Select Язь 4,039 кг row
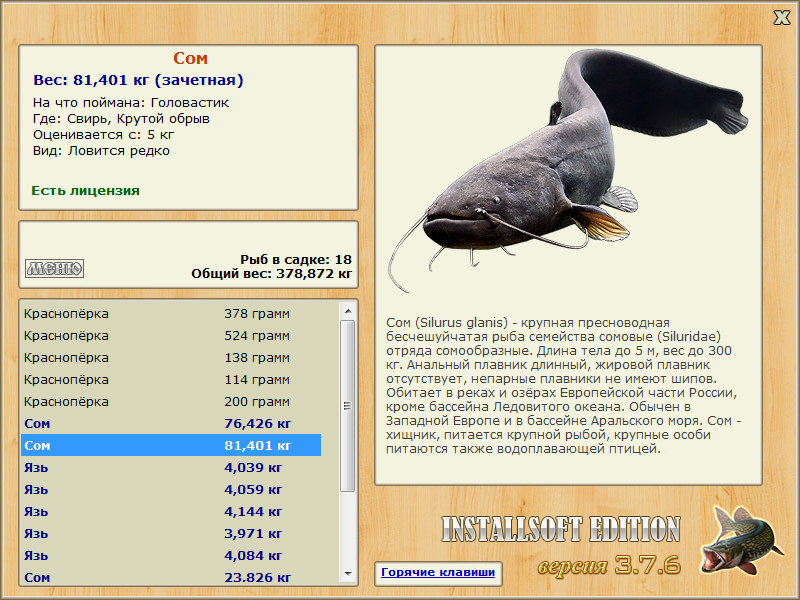This screenshot has width=800, height=600. click(171, 467)
